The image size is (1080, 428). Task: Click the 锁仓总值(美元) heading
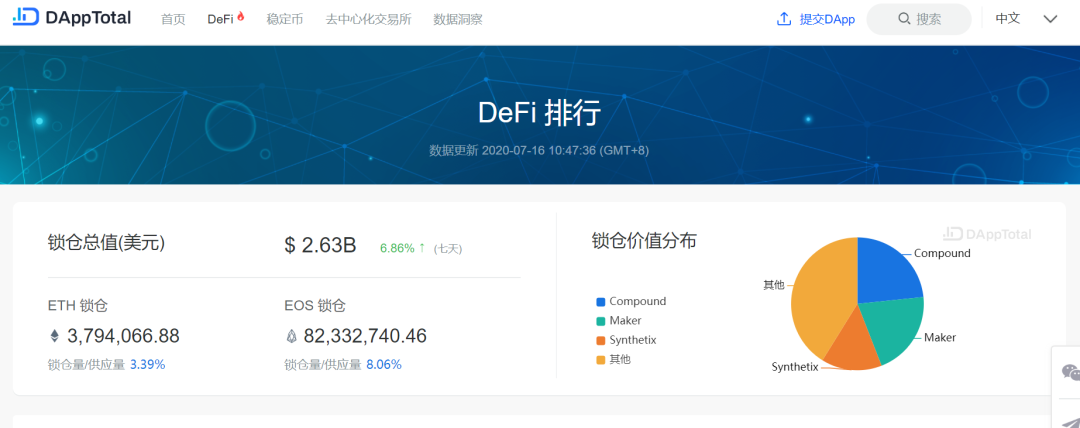point(106,243)
